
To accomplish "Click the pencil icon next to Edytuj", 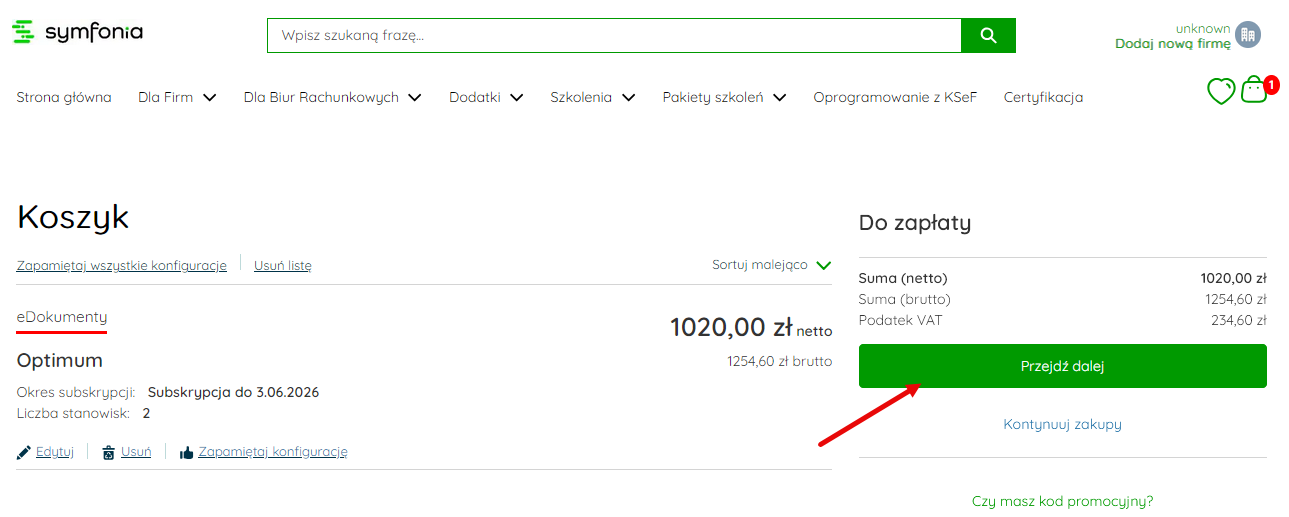I will coord(24,452).
